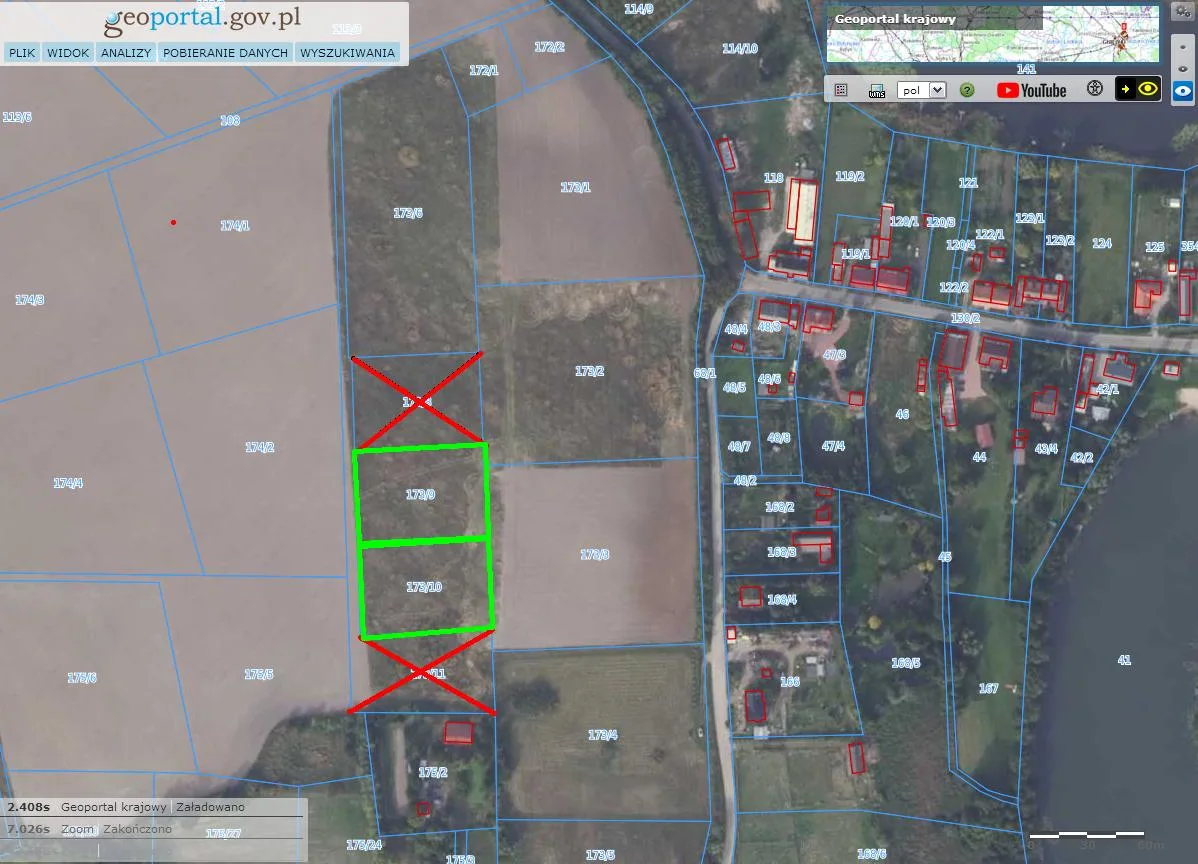The width and height of the screenshot is (1198, 864).
Task: Click the accessibility person icon
Action: pos(1095,89)
